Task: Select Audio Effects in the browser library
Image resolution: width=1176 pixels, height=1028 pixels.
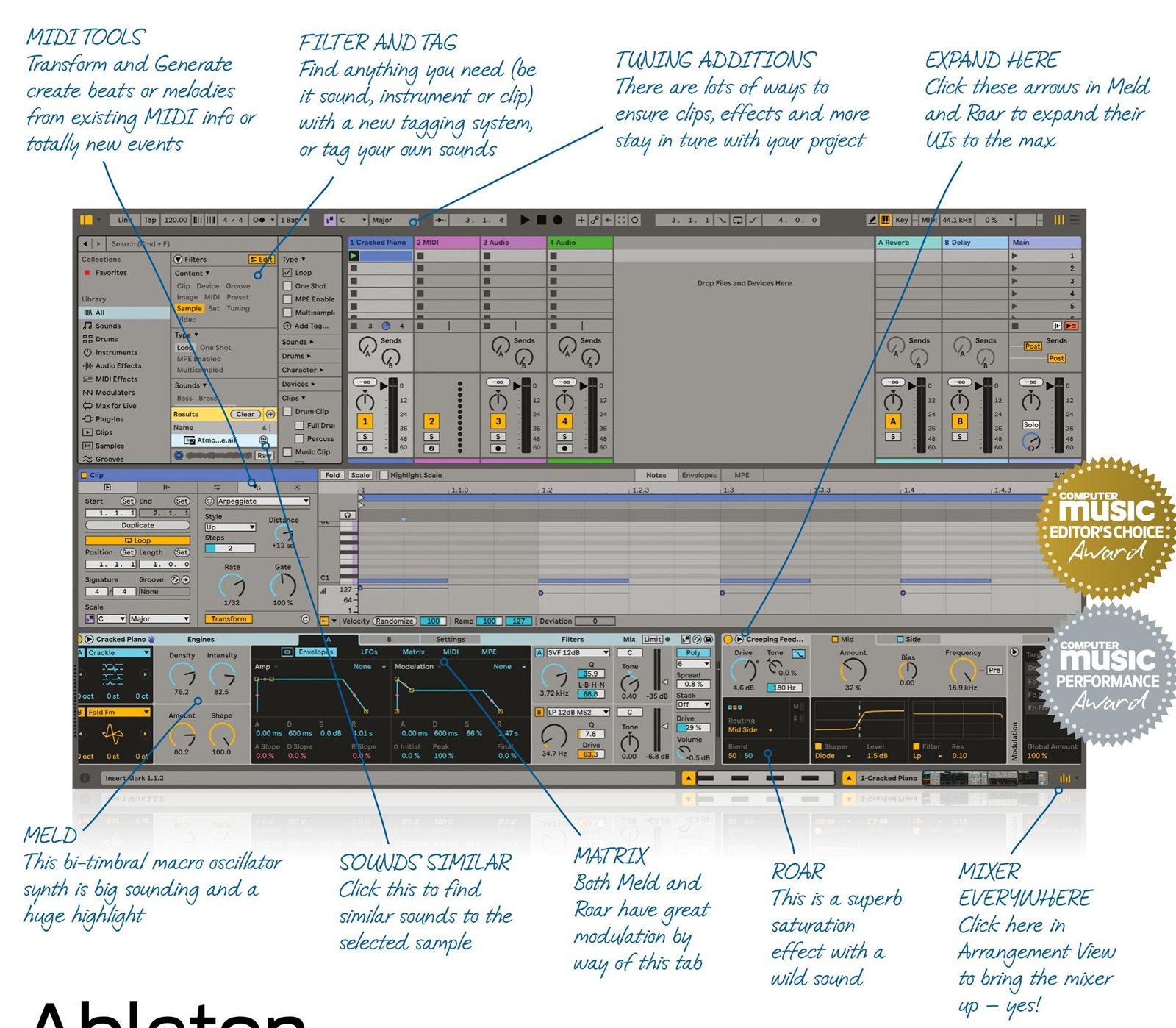Action: tap(118, 365)
